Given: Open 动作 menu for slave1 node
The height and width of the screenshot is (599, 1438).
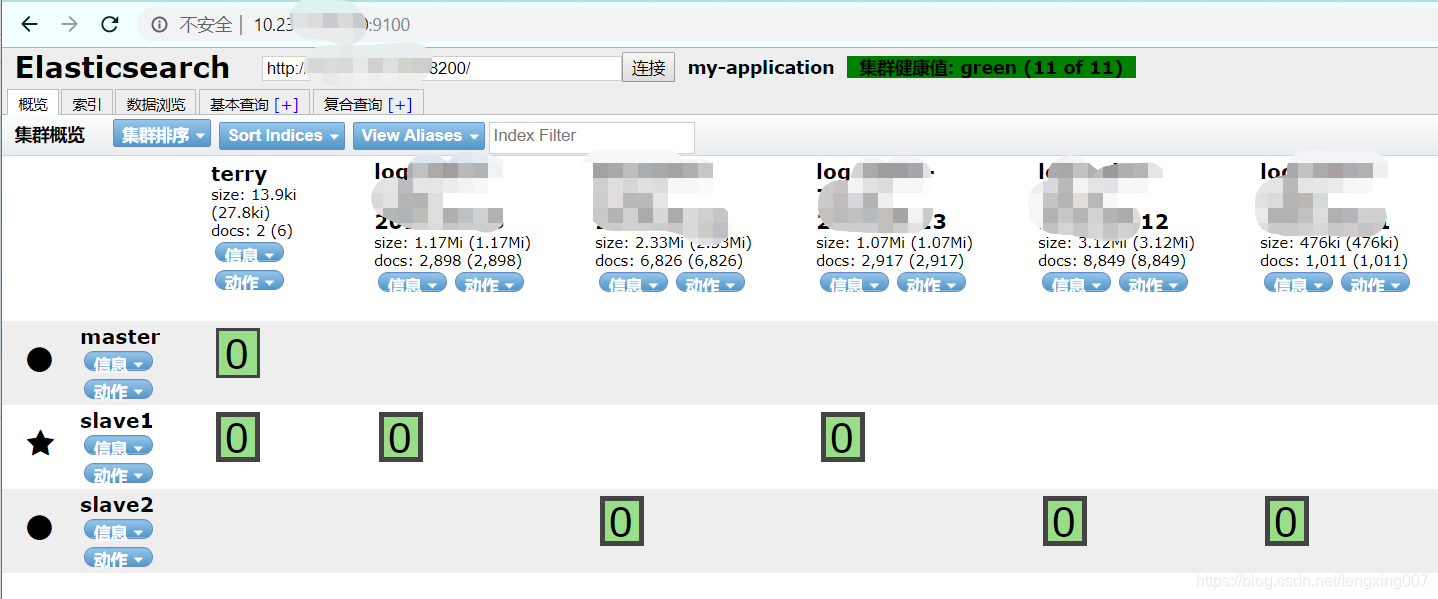Looking at the screenshot, I should pos(118,474).
